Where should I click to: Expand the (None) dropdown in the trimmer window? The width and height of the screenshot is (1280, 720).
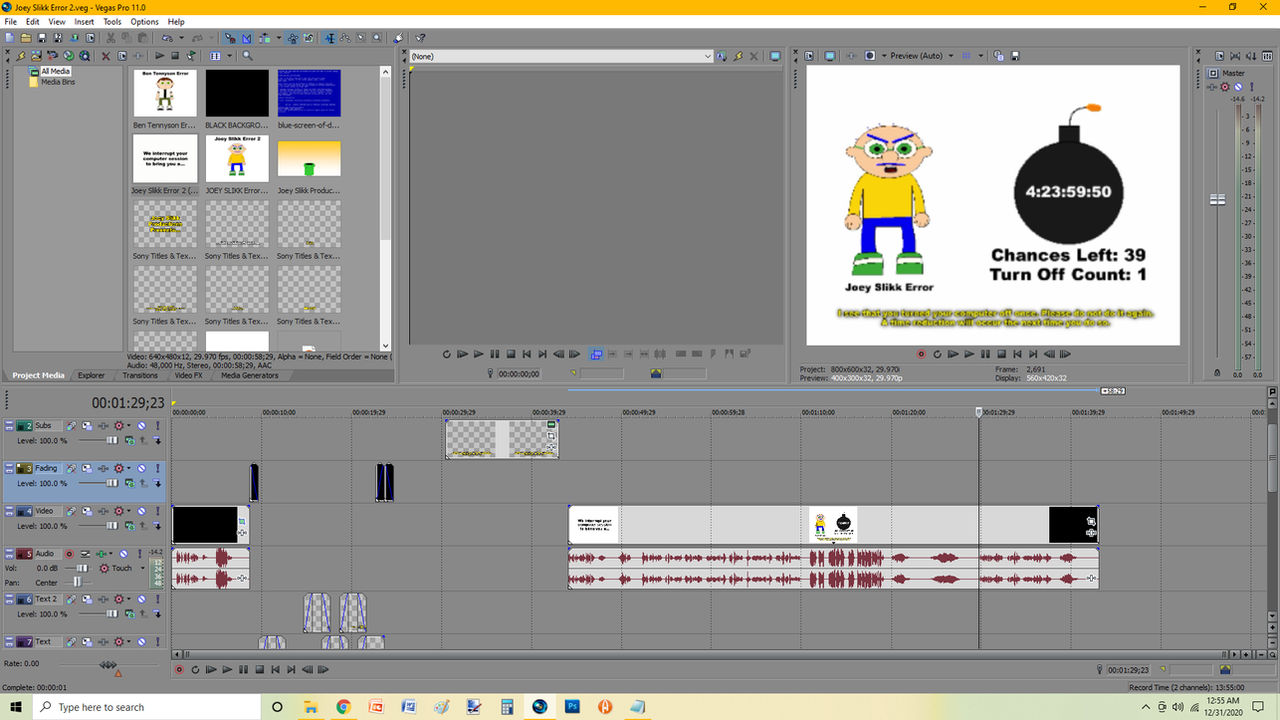click(x=708, y=57)
